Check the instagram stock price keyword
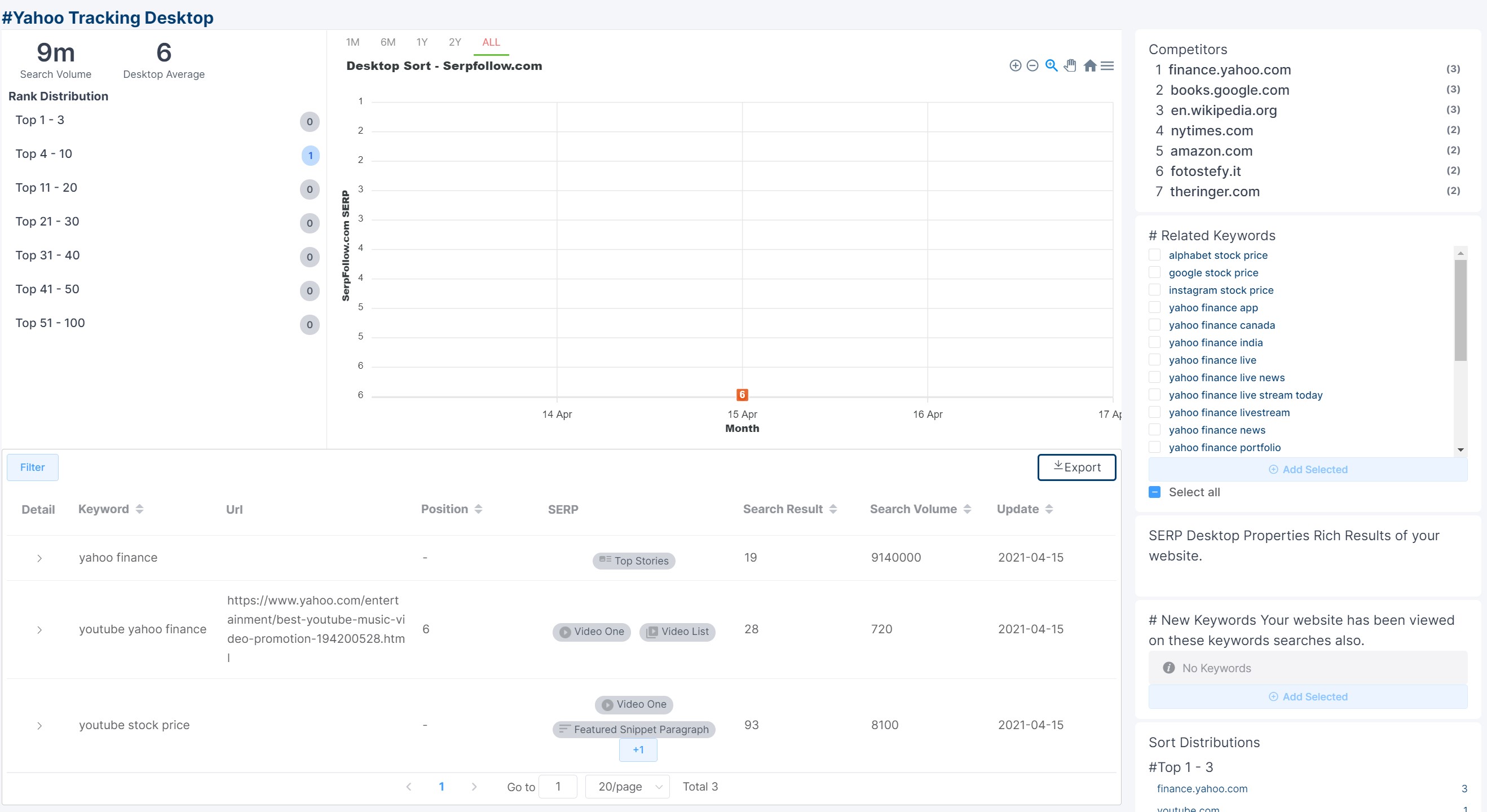This screenshot has height=812, width=1487. [1154, 290]
